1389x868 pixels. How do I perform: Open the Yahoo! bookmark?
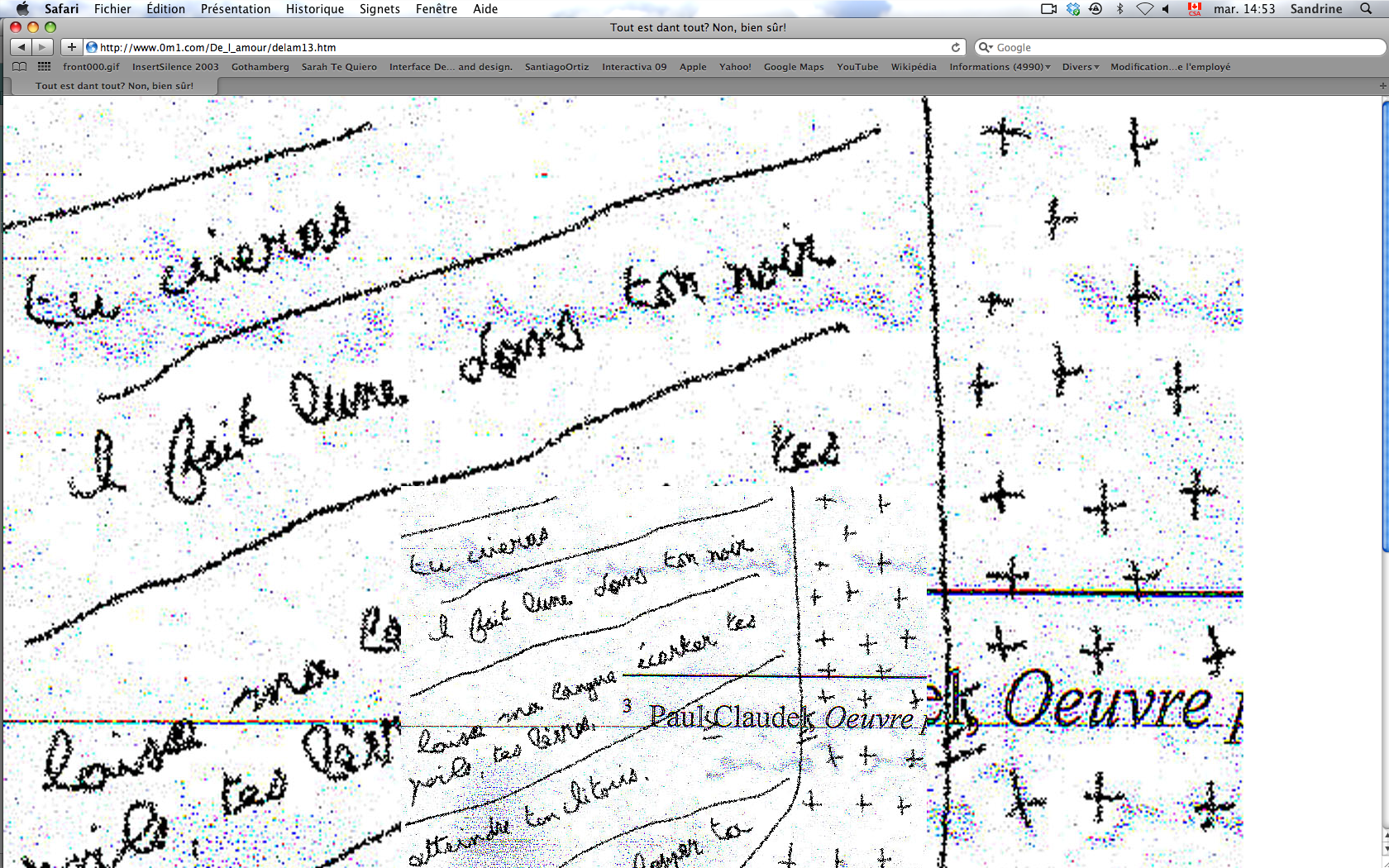[x=735, y=67]
